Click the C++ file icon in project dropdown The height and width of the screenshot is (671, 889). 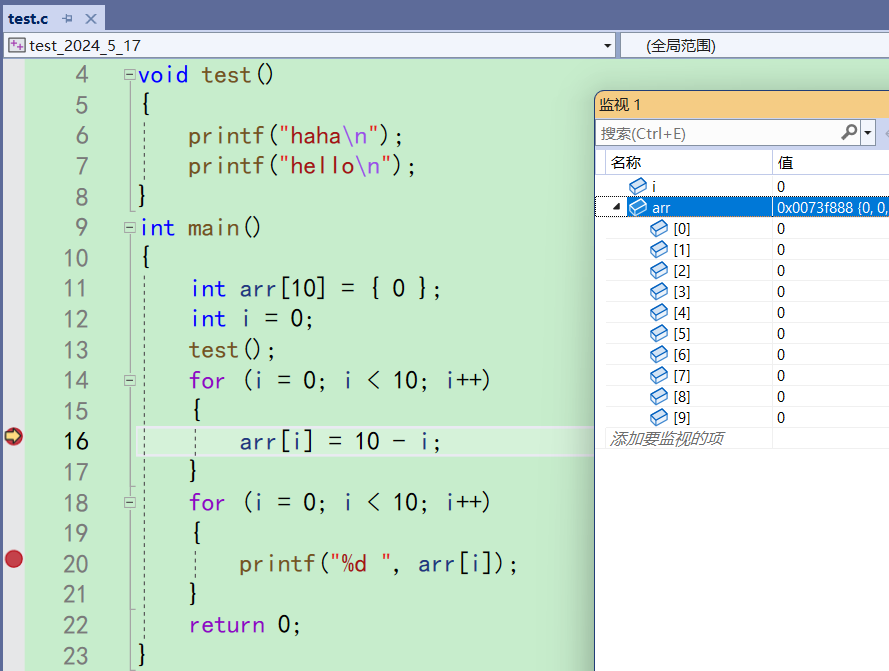(17, 45)
